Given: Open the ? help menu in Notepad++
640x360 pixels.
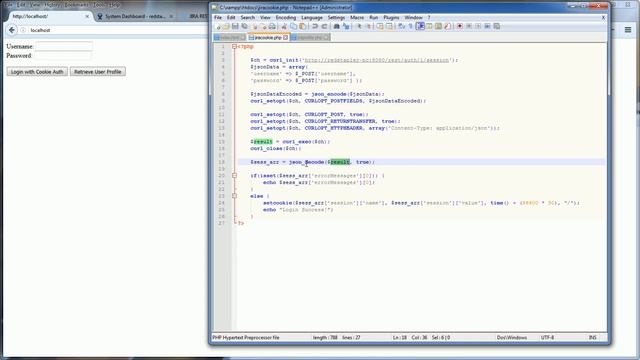Looking at the screenshot, I should click(429, 18).
